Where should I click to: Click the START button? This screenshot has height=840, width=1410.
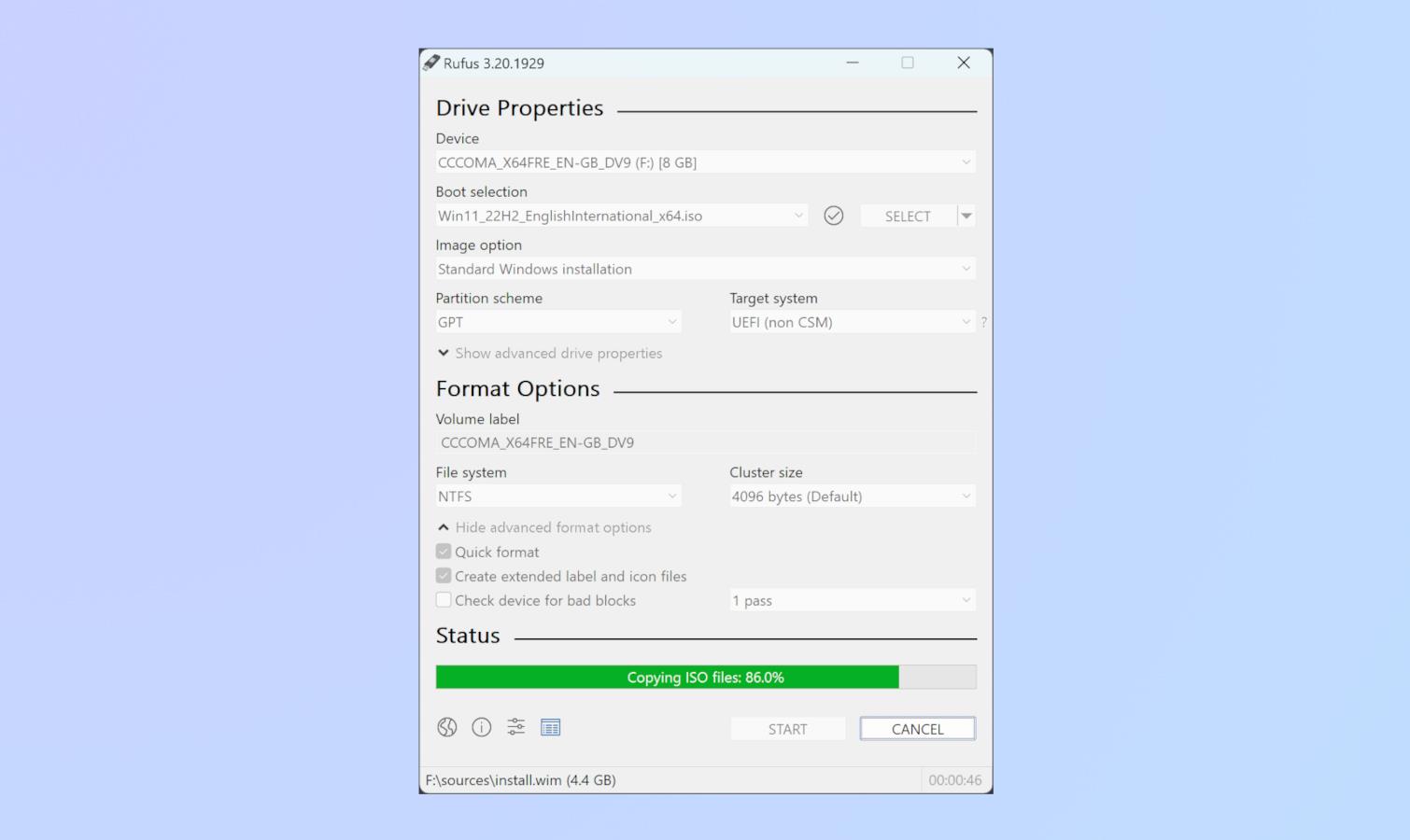788,729
